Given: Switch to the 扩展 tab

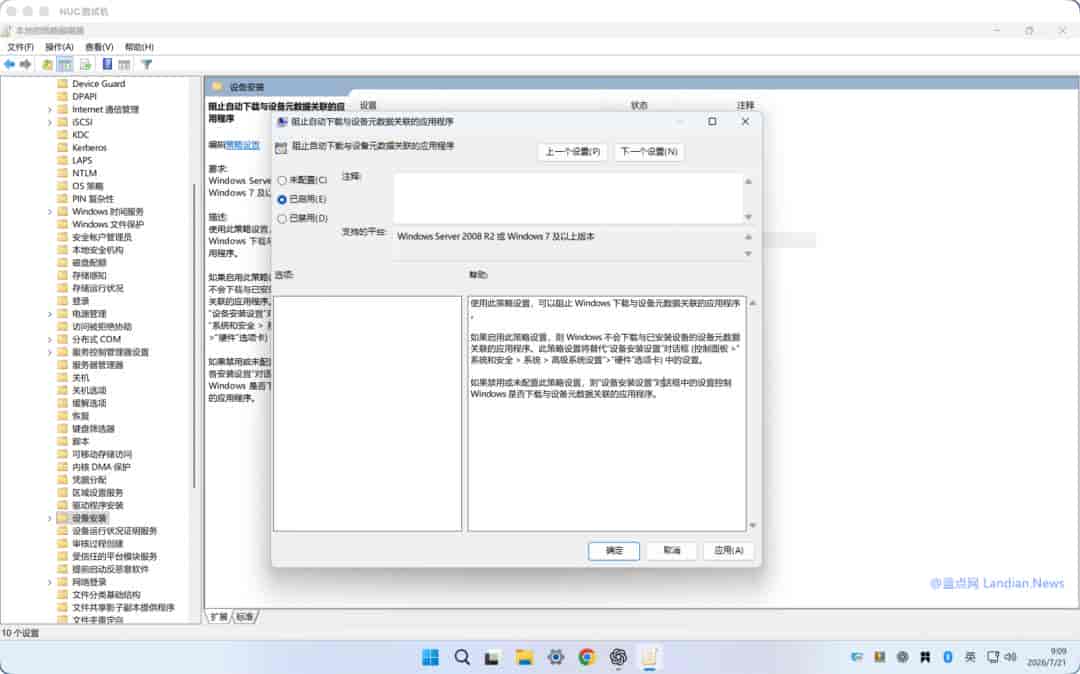Looking at the screenshot, I should click(x=219, y=617).
